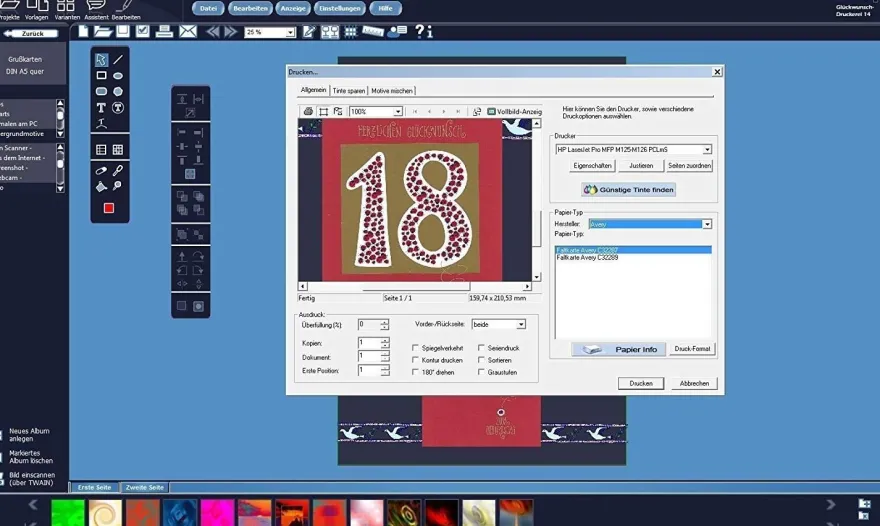Select the line drawing tool
The height and width of the screenshot is (526, 880).
(118, 60)
